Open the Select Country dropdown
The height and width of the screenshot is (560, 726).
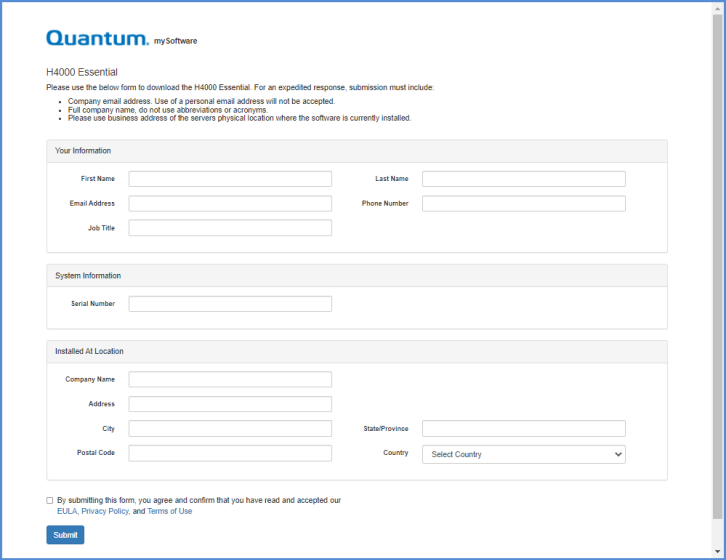524,454
